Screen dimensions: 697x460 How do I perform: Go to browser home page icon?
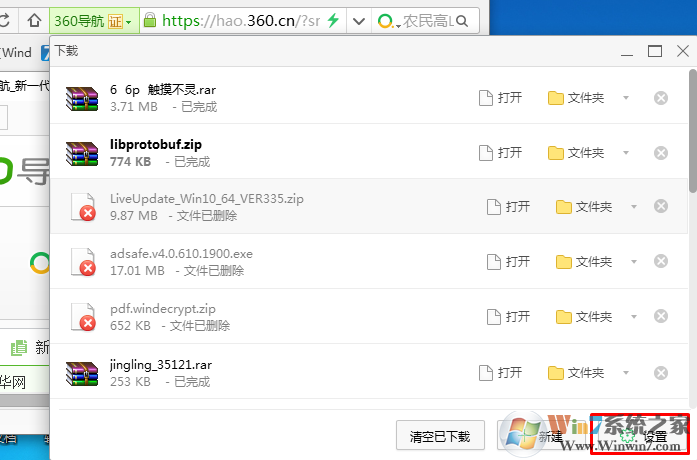[34, 20]
